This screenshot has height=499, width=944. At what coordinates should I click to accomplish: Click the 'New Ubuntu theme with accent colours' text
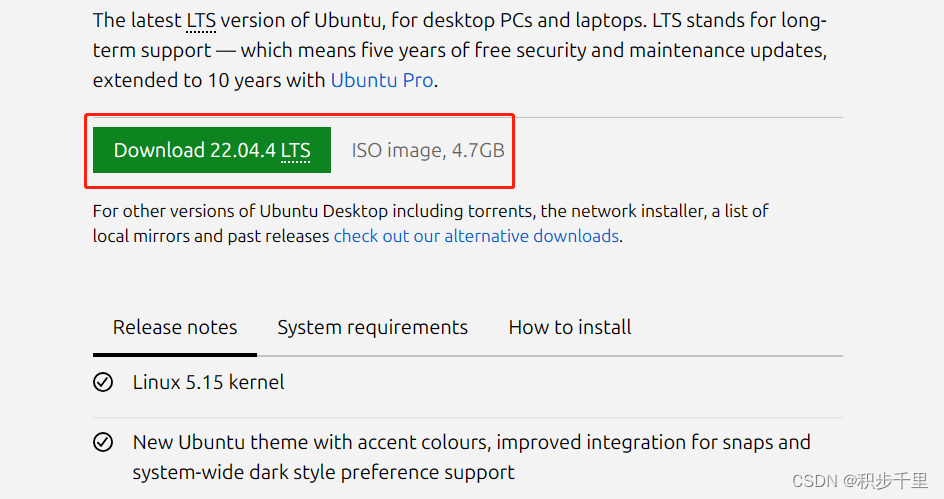[312, 442]
